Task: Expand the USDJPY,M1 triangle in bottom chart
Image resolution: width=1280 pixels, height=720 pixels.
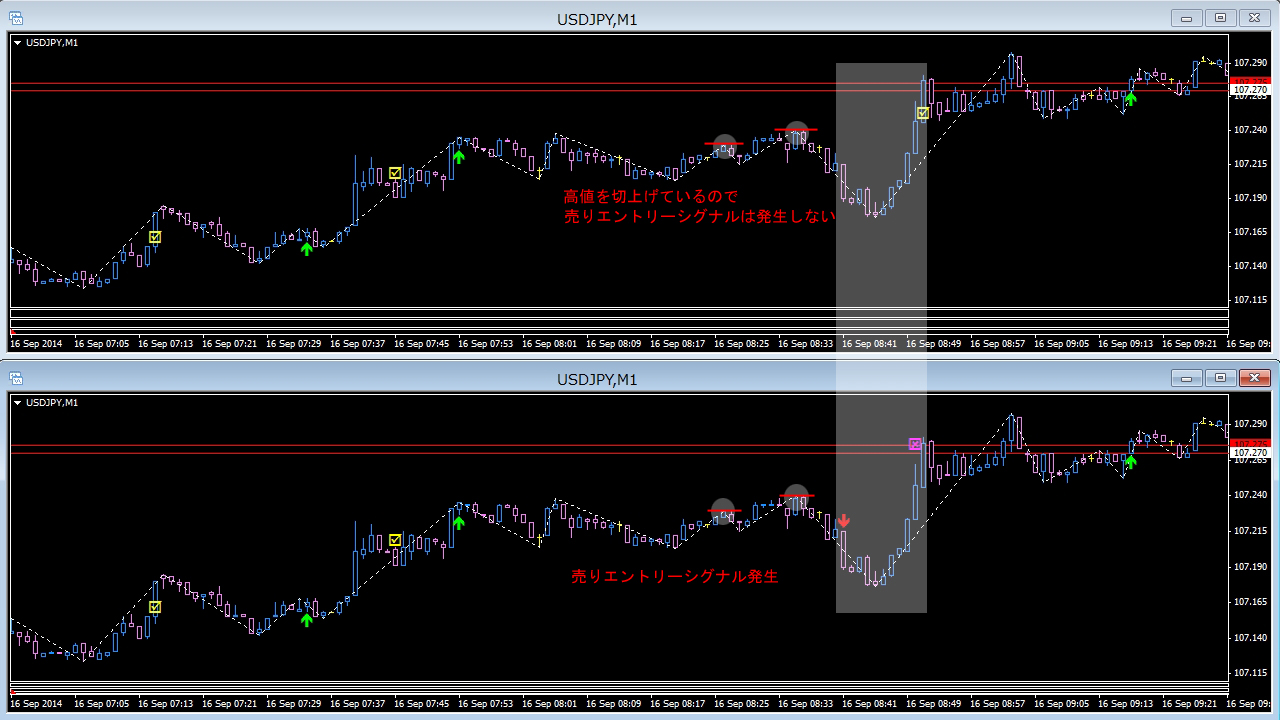Action: click(x=18, y=403)
